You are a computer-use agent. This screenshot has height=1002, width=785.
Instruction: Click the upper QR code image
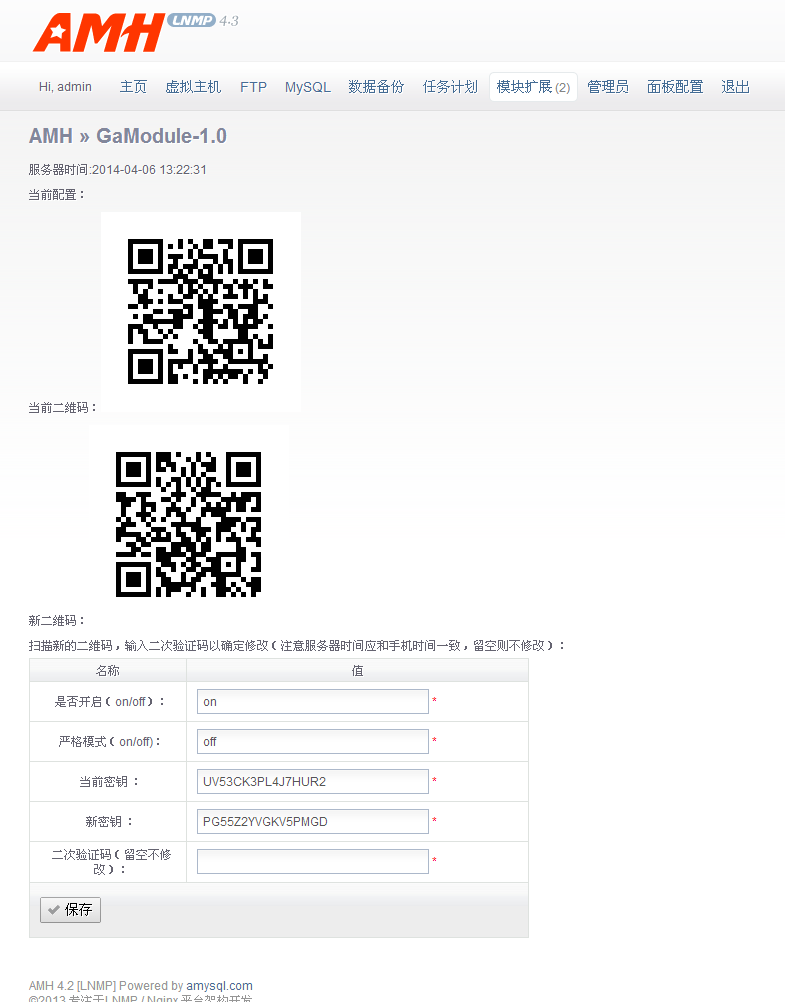(x=200, y=311)
